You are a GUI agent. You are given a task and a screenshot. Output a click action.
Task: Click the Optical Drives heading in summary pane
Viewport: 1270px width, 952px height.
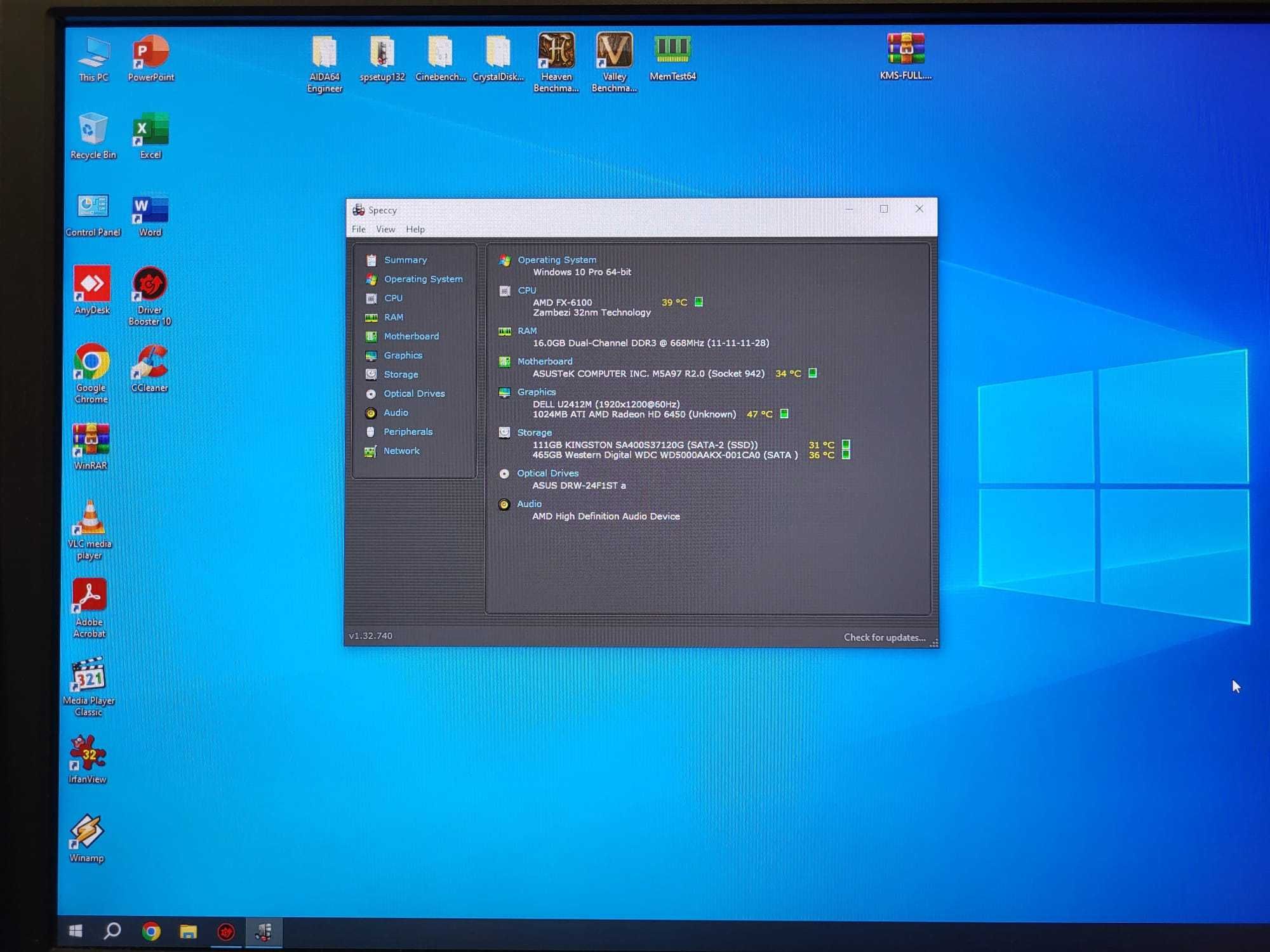[547, 473]
